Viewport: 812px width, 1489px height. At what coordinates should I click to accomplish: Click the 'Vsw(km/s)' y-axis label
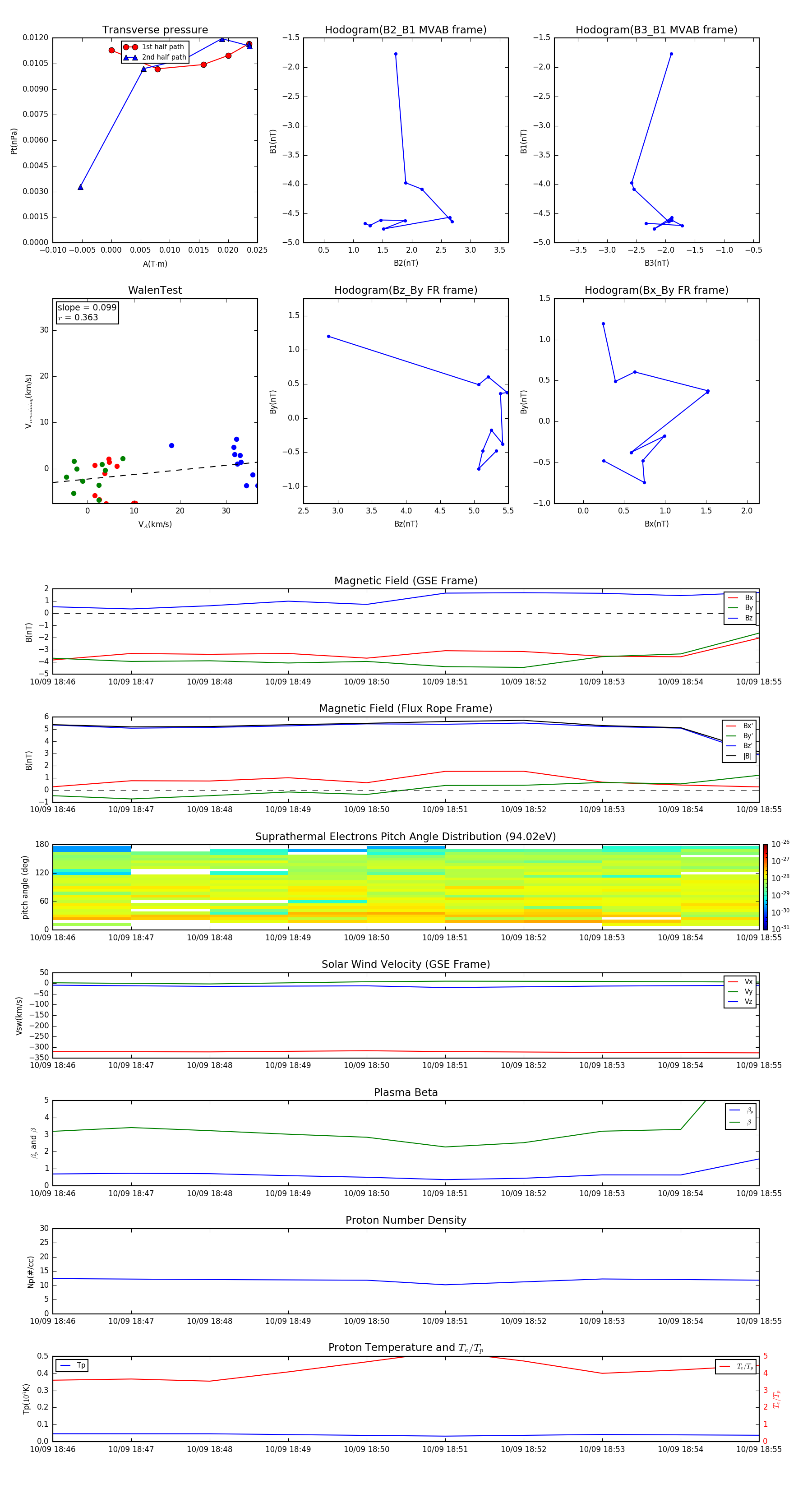tap(19, 1016)
